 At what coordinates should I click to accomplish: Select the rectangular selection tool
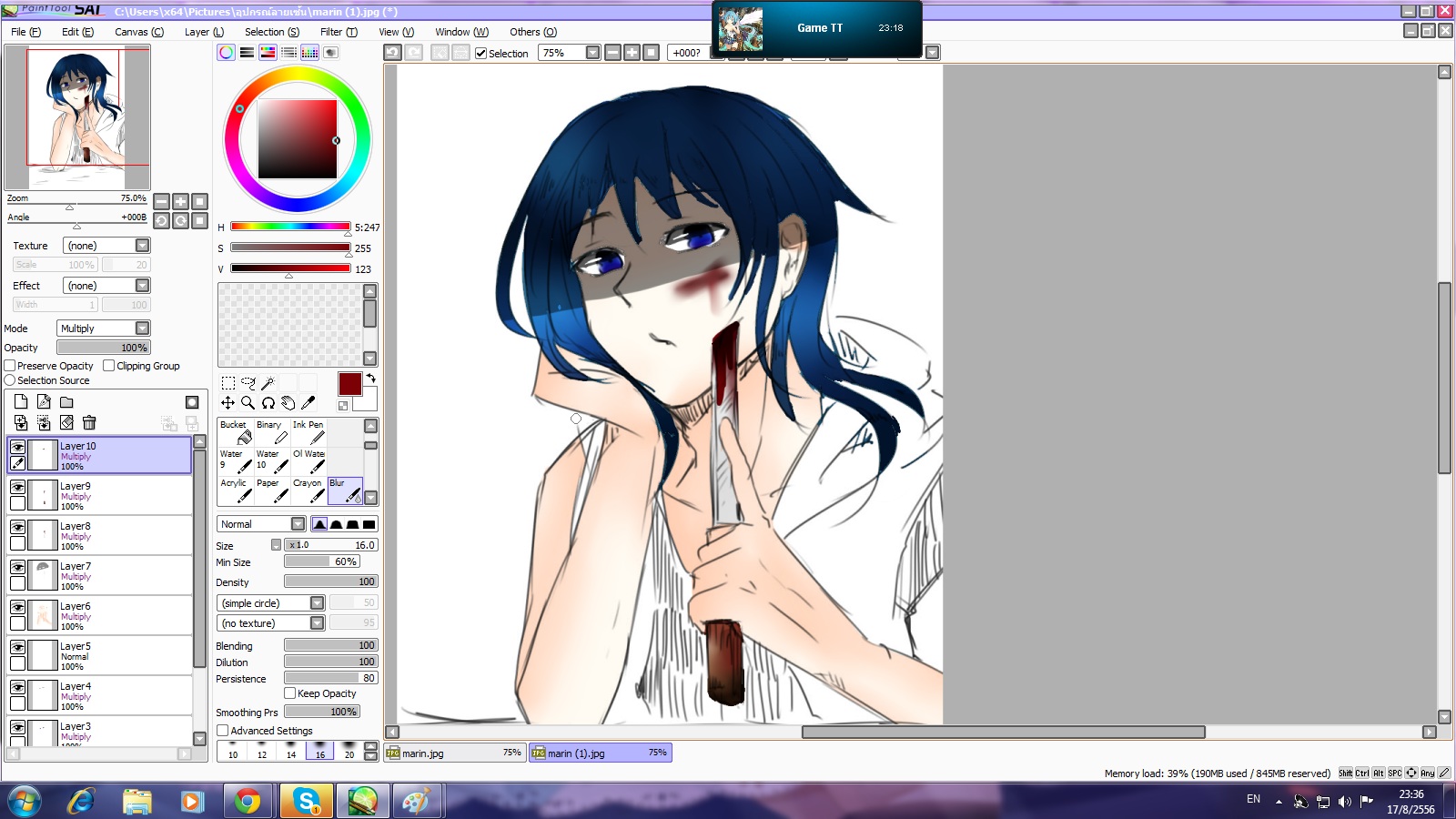(x=228, y=383)
